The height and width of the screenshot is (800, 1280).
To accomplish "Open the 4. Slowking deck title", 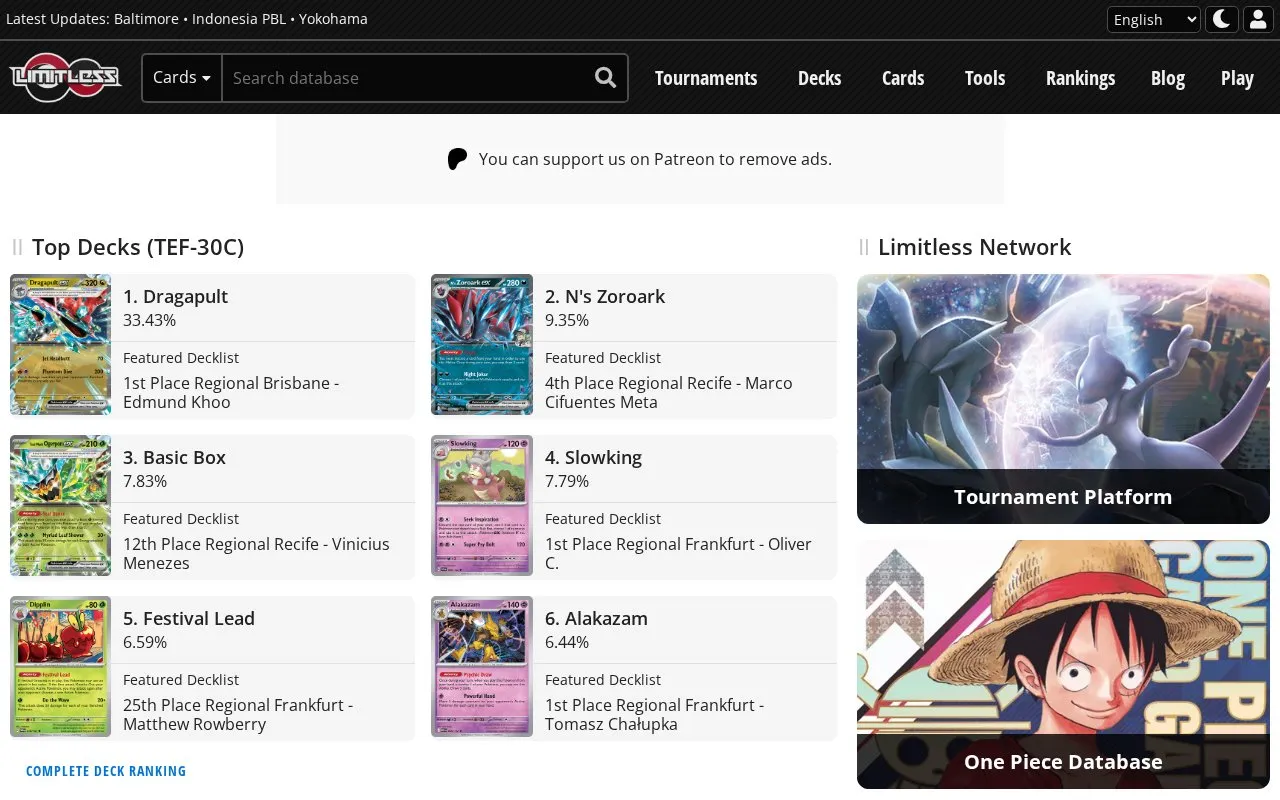I will click(x=593, y=457).
